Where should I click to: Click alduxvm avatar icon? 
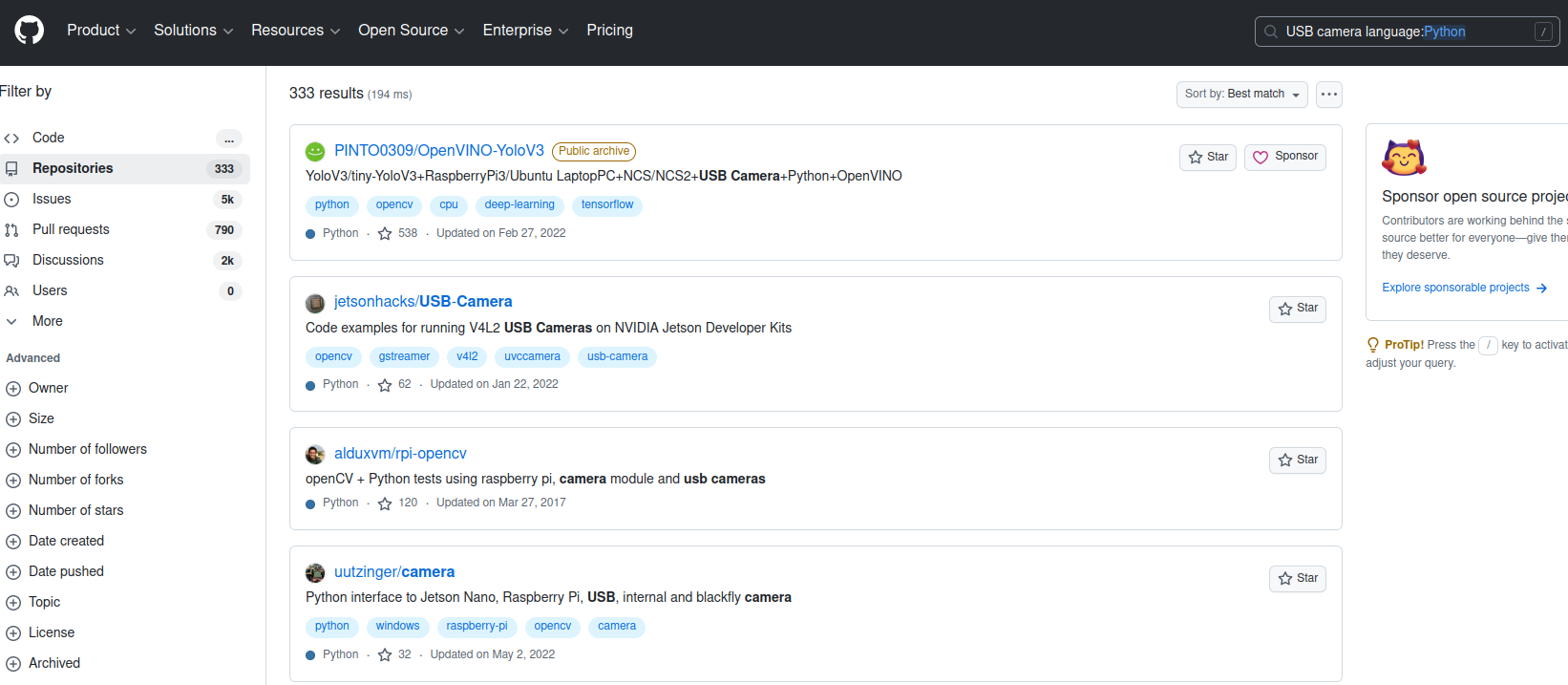click(x=315, y=455)
